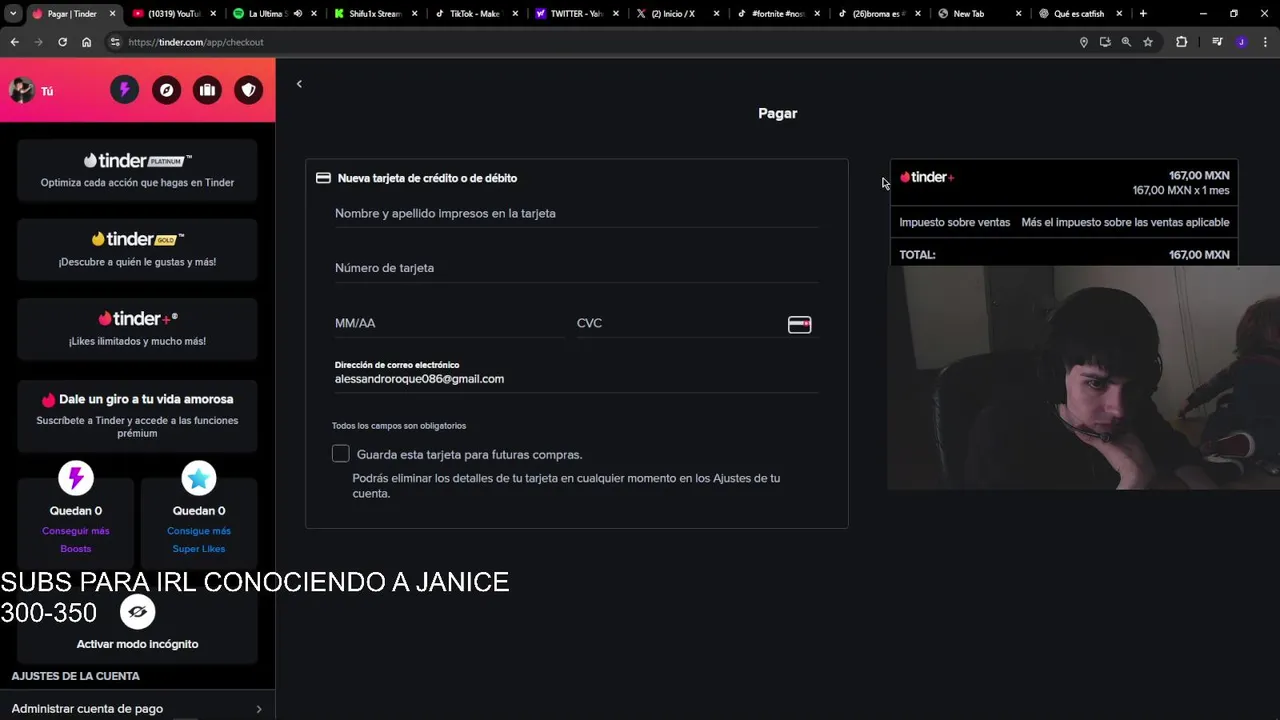Open 'Conseguir más Boosts' link
Screen dimensions: 1280x720
coord(76,540)
